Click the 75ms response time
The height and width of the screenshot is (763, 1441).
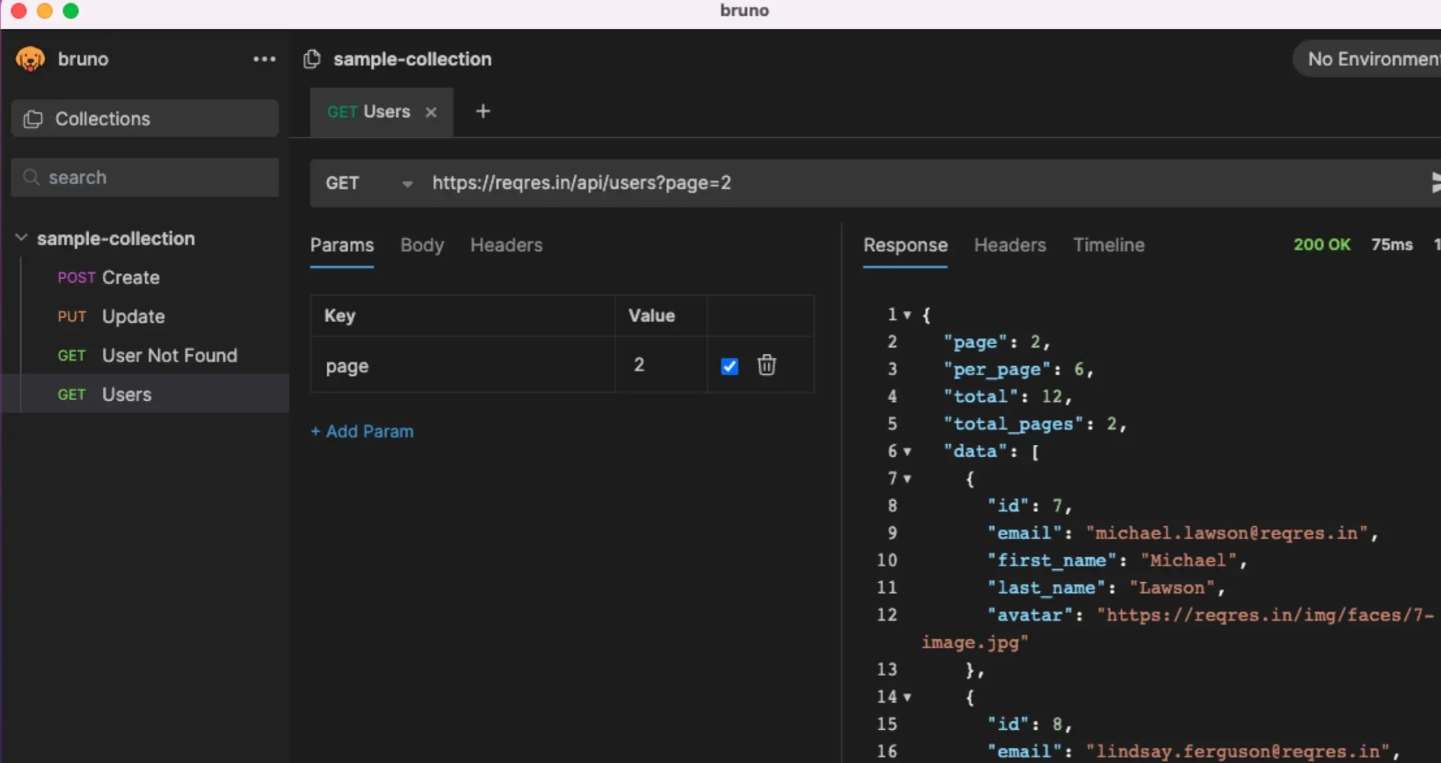(x=1392, y=245)
